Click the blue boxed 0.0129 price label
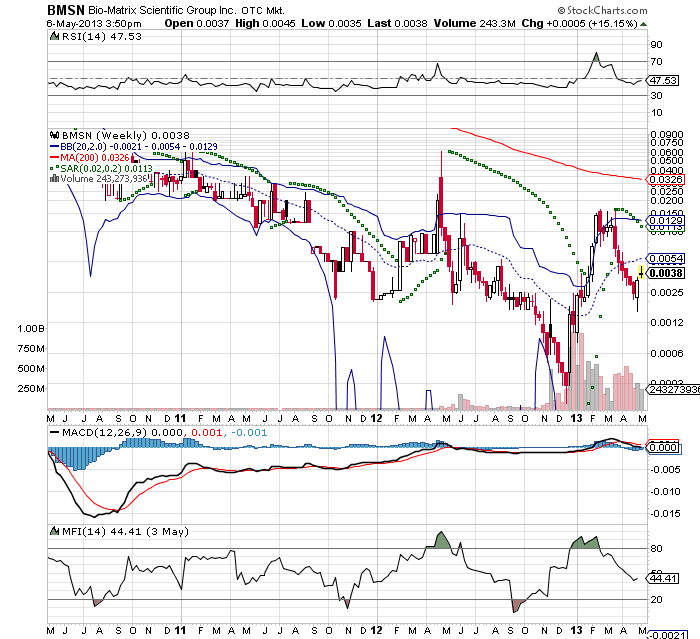The height and width of the screenshot is (639, 700). [666, 221]
